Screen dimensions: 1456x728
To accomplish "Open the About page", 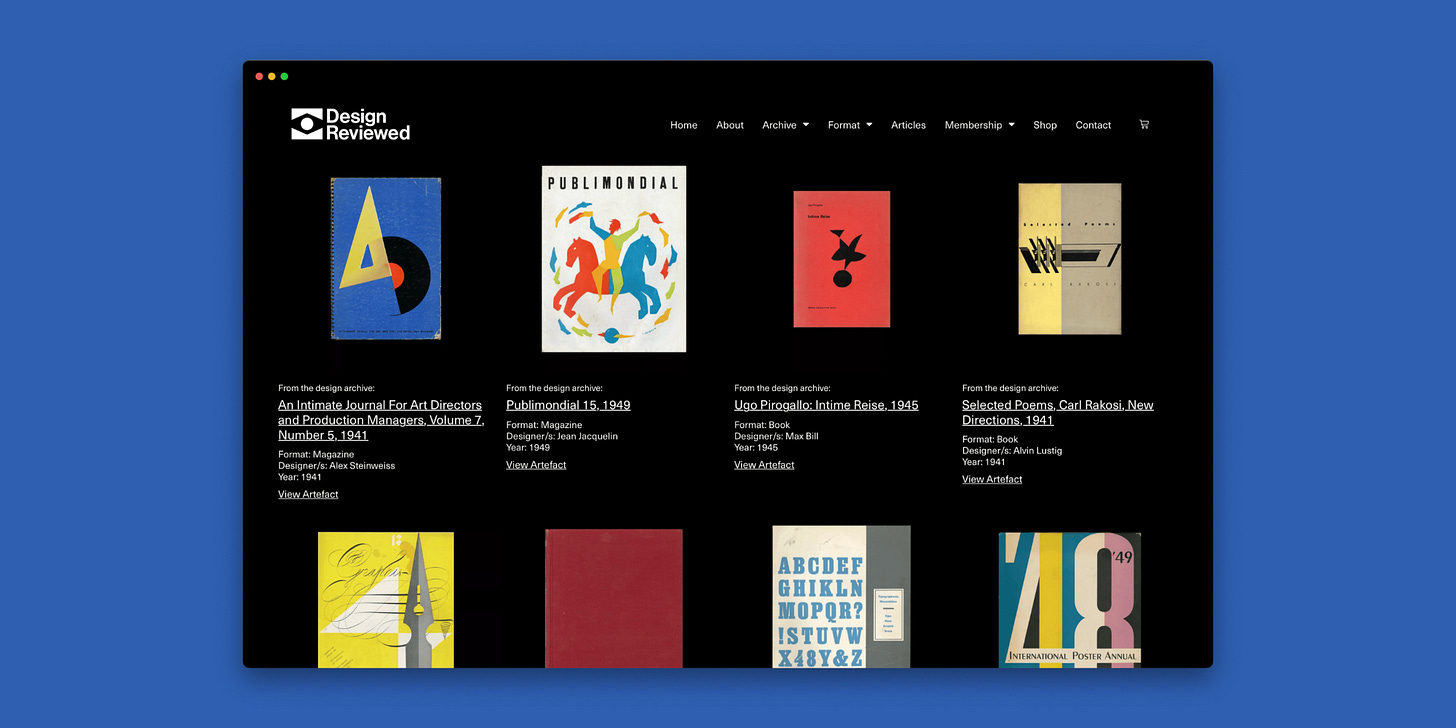I will pos(730,125).
